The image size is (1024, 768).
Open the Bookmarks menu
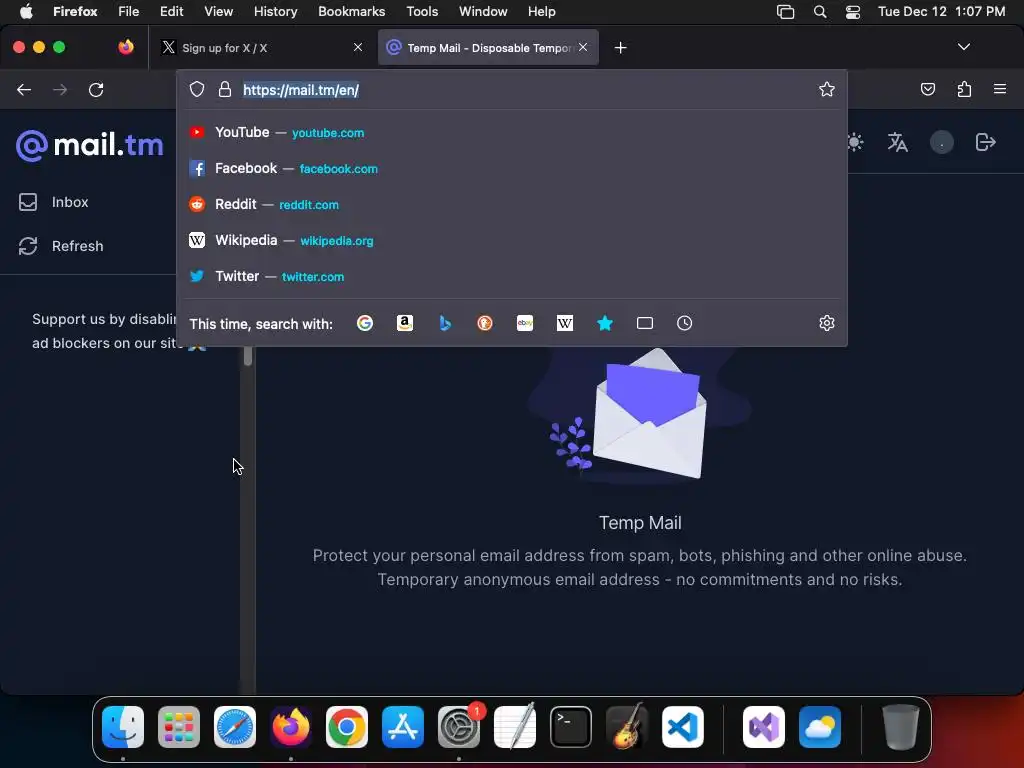pyautogui.click(x=351, y=11)
